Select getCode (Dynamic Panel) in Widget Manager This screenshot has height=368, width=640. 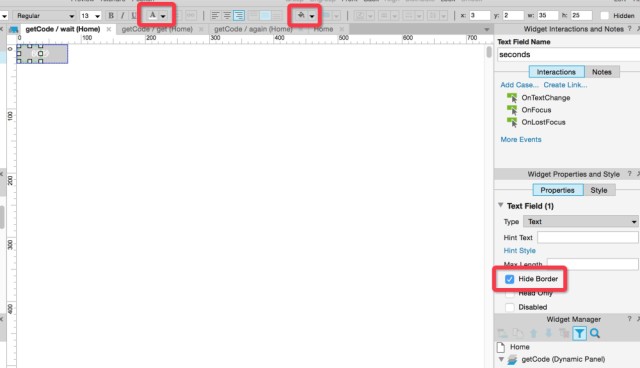[x=563, y=359]
